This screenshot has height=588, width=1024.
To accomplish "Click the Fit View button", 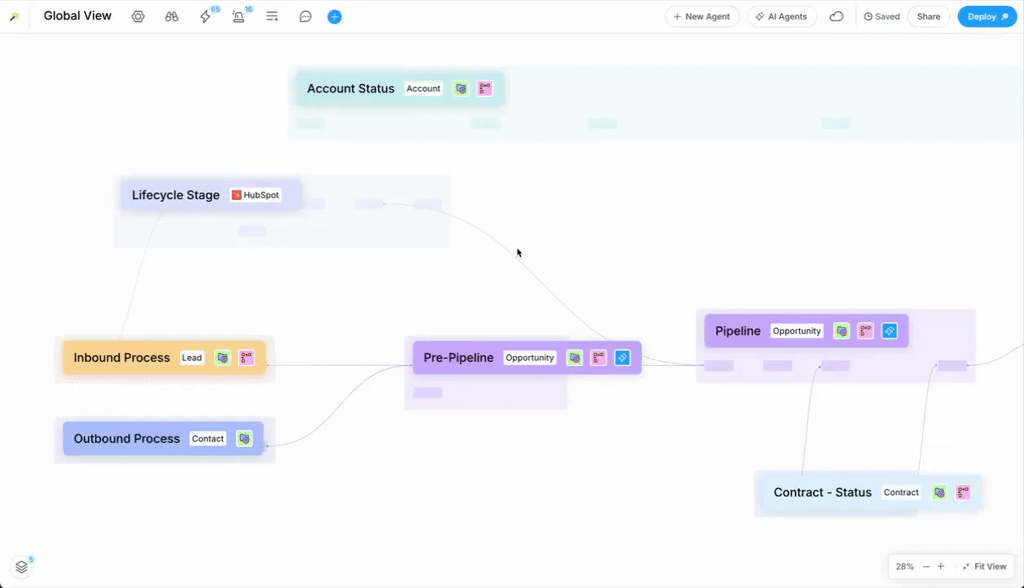I will coord(984,566).
